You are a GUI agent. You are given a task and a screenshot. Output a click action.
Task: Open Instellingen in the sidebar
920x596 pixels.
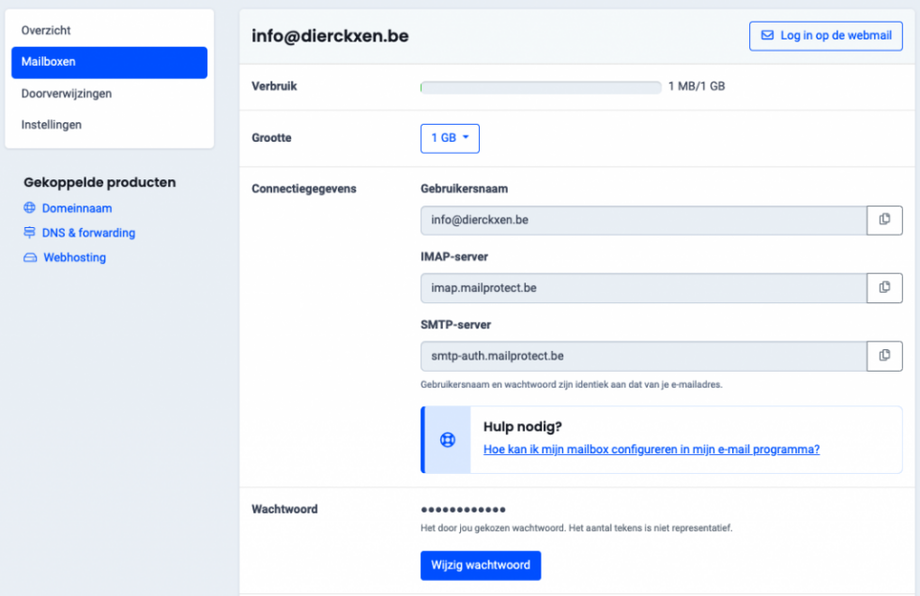click(109, 124)
